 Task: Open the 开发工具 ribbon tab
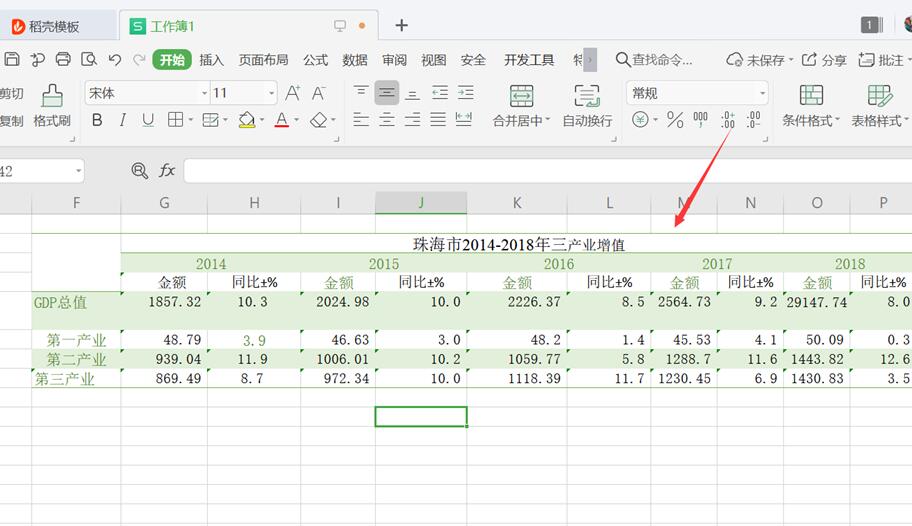click(x=529, y=60)
